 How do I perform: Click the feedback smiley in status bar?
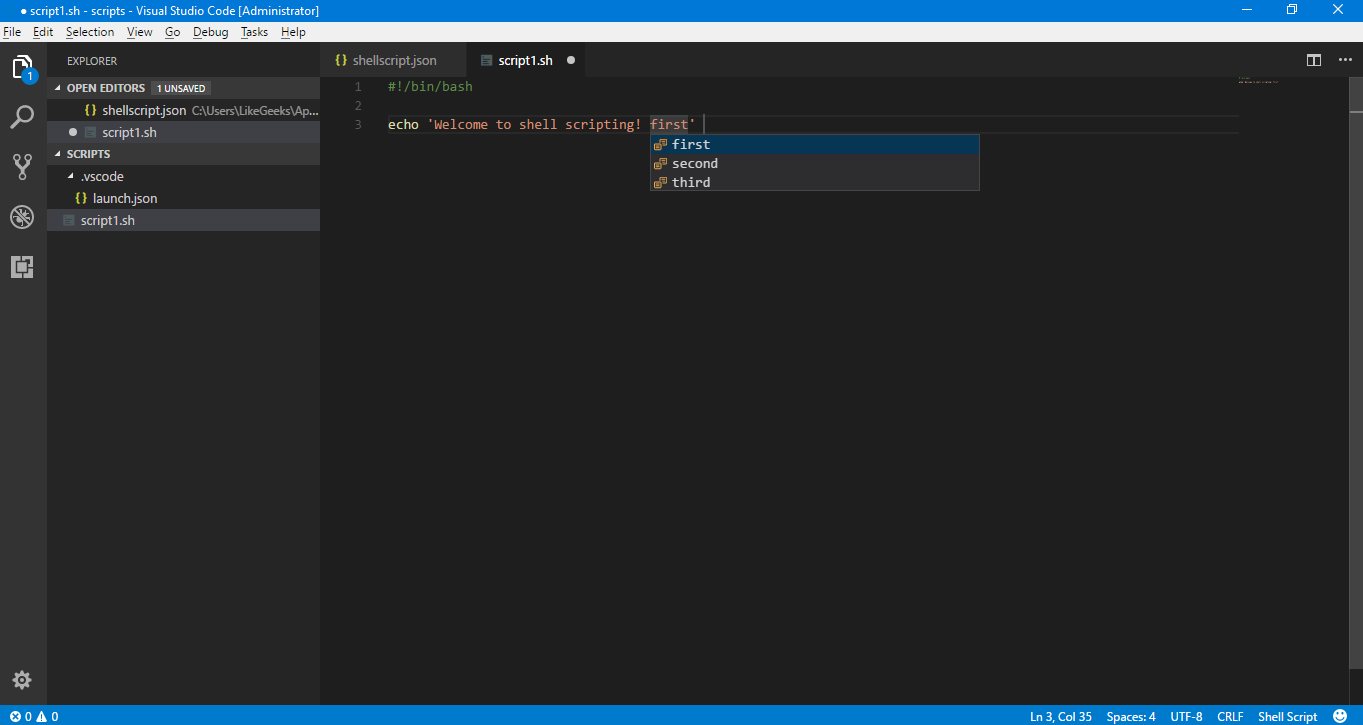click(1340, 716)
